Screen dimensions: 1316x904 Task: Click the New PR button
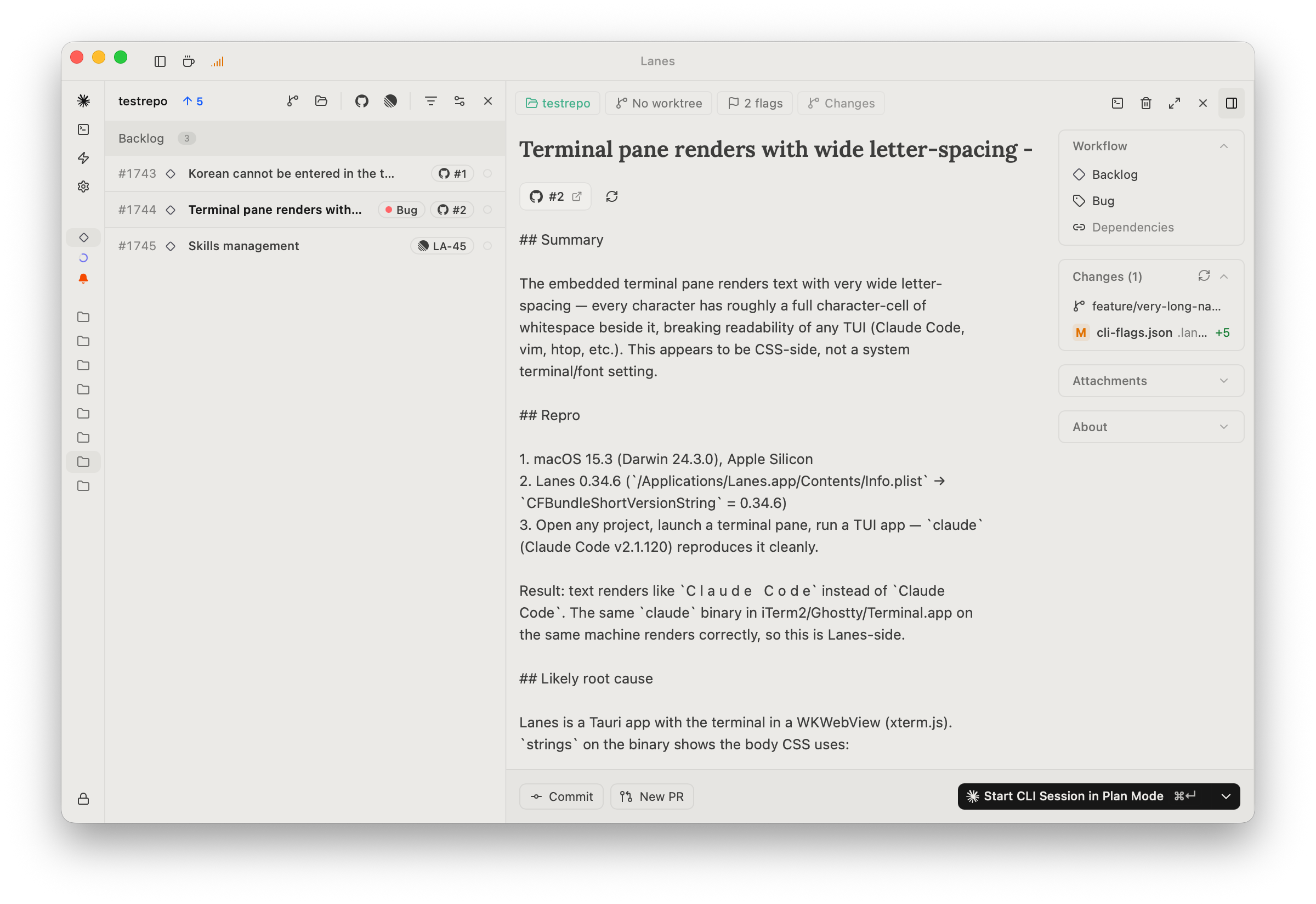[x=652, y=796]
